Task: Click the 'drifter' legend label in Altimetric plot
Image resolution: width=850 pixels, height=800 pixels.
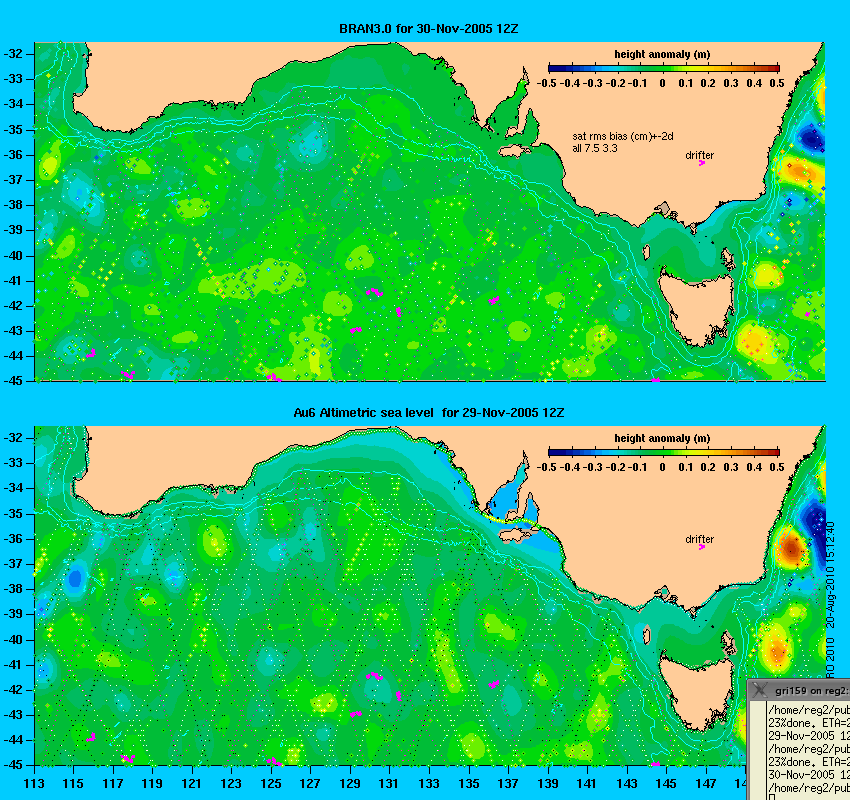Action: click(699, 539)
